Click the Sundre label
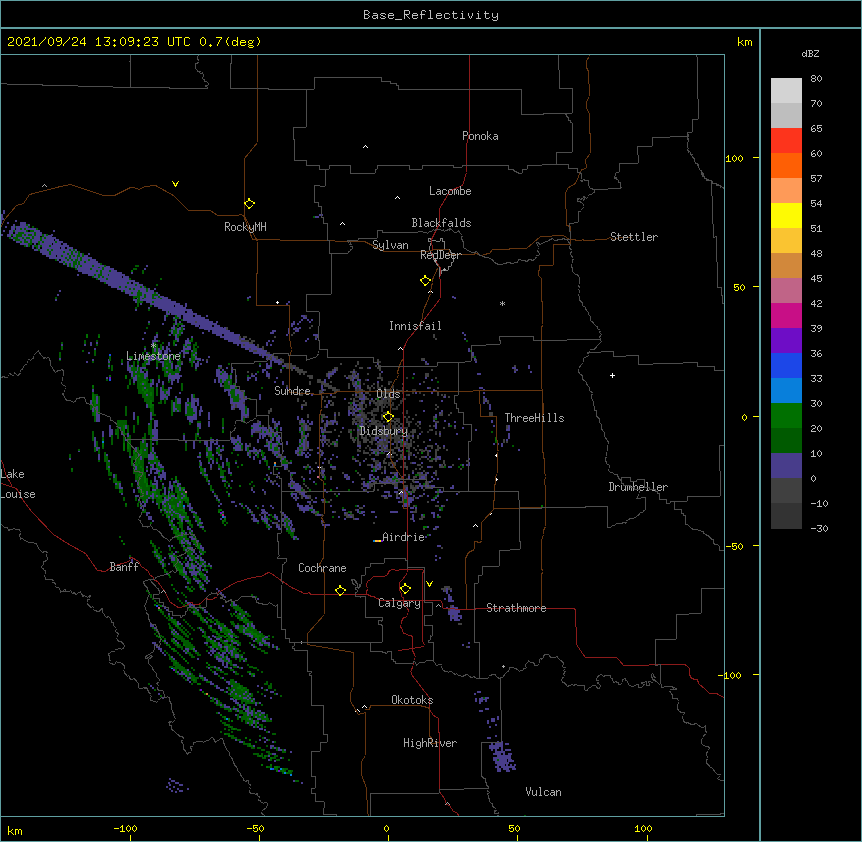This screenshot has width=862, height=842. (x=292, y=391)
